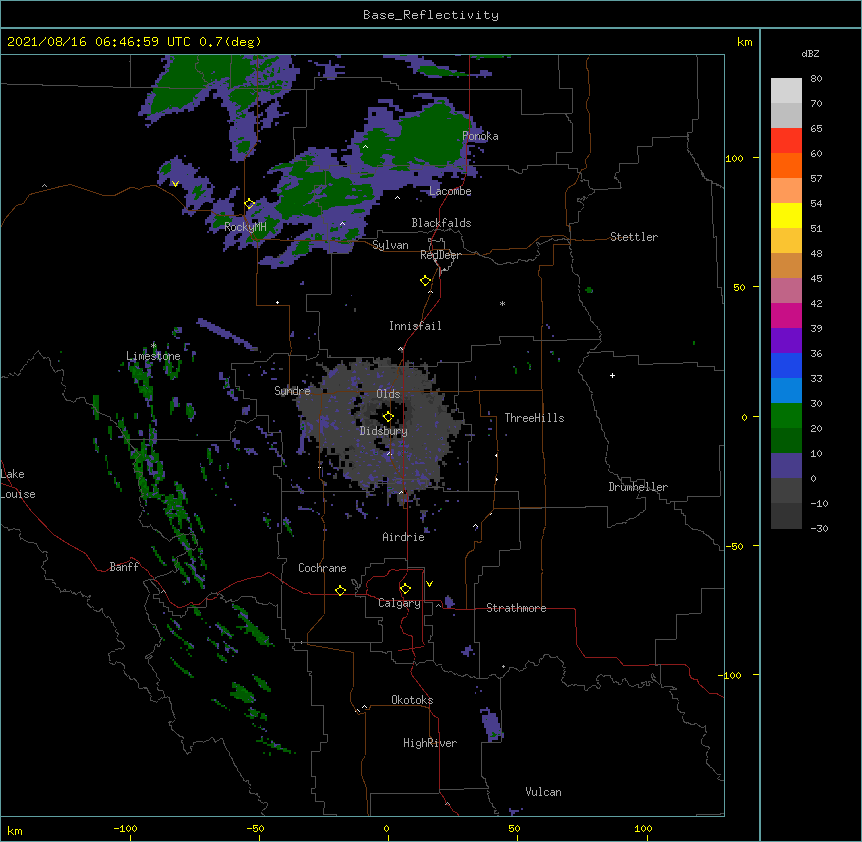Click the yellow diamond marker below Cochrane
862x842 pixels.
coord(340,590)
